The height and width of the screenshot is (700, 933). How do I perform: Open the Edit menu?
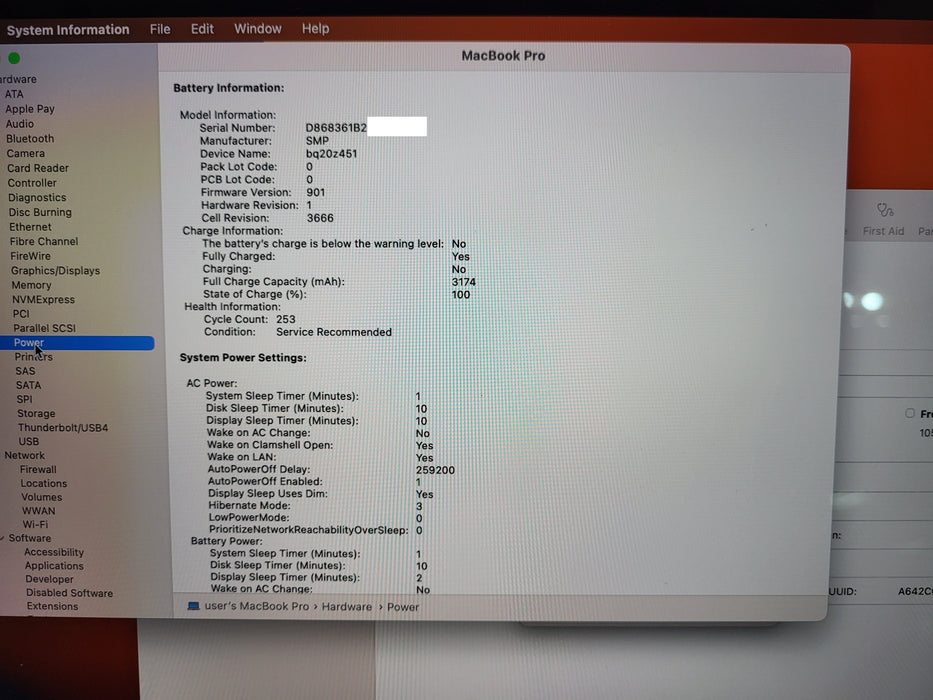click(x=202, y=29)
